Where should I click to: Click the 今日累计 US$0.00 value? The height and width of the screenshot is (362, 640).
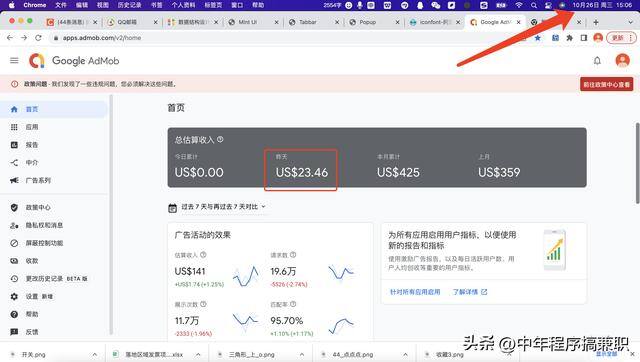pos(199,172)
